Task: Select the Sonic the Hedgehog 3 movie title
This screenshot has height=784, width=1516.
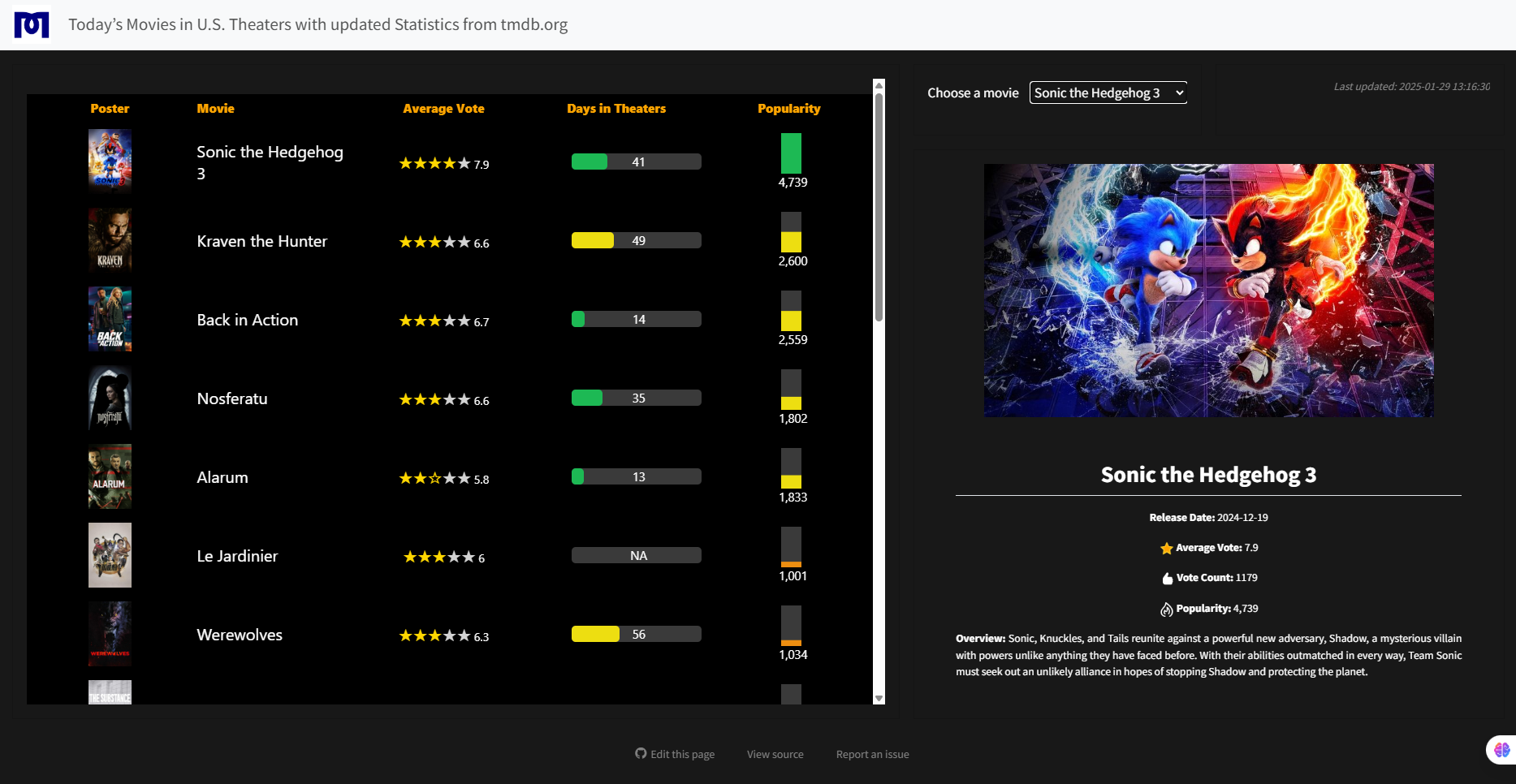Action: [270, 162]
